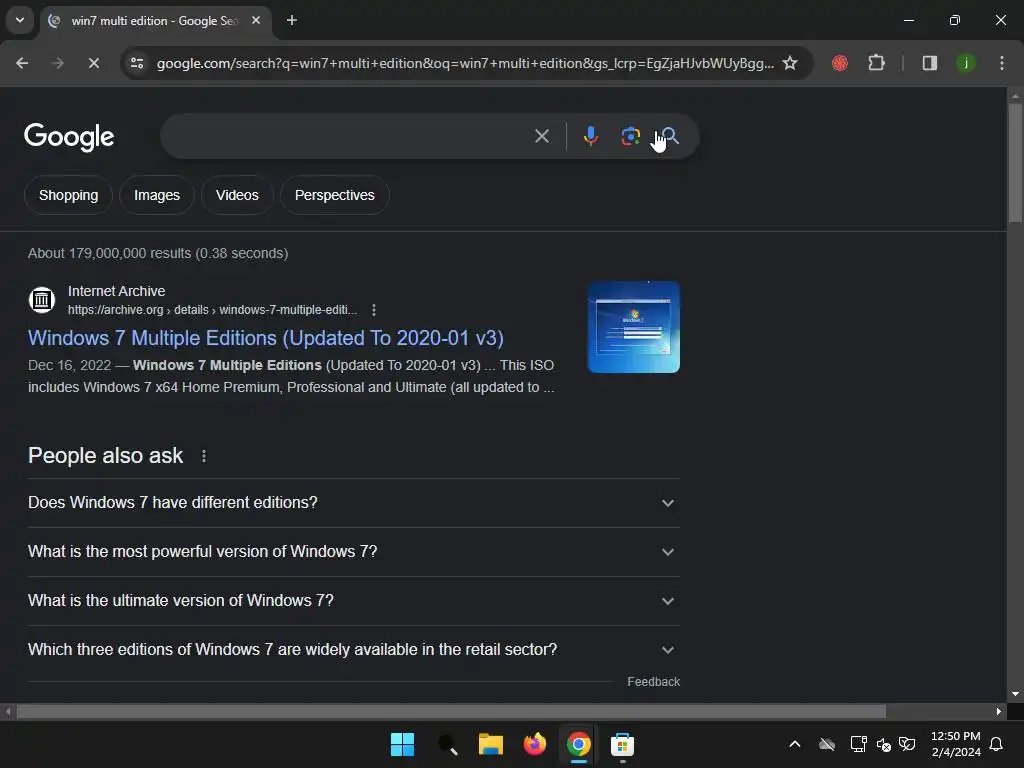Open "Windows 7 Multiple Editions" result link
Viewport: 1024px width, 768px height.
pos(266,338)
